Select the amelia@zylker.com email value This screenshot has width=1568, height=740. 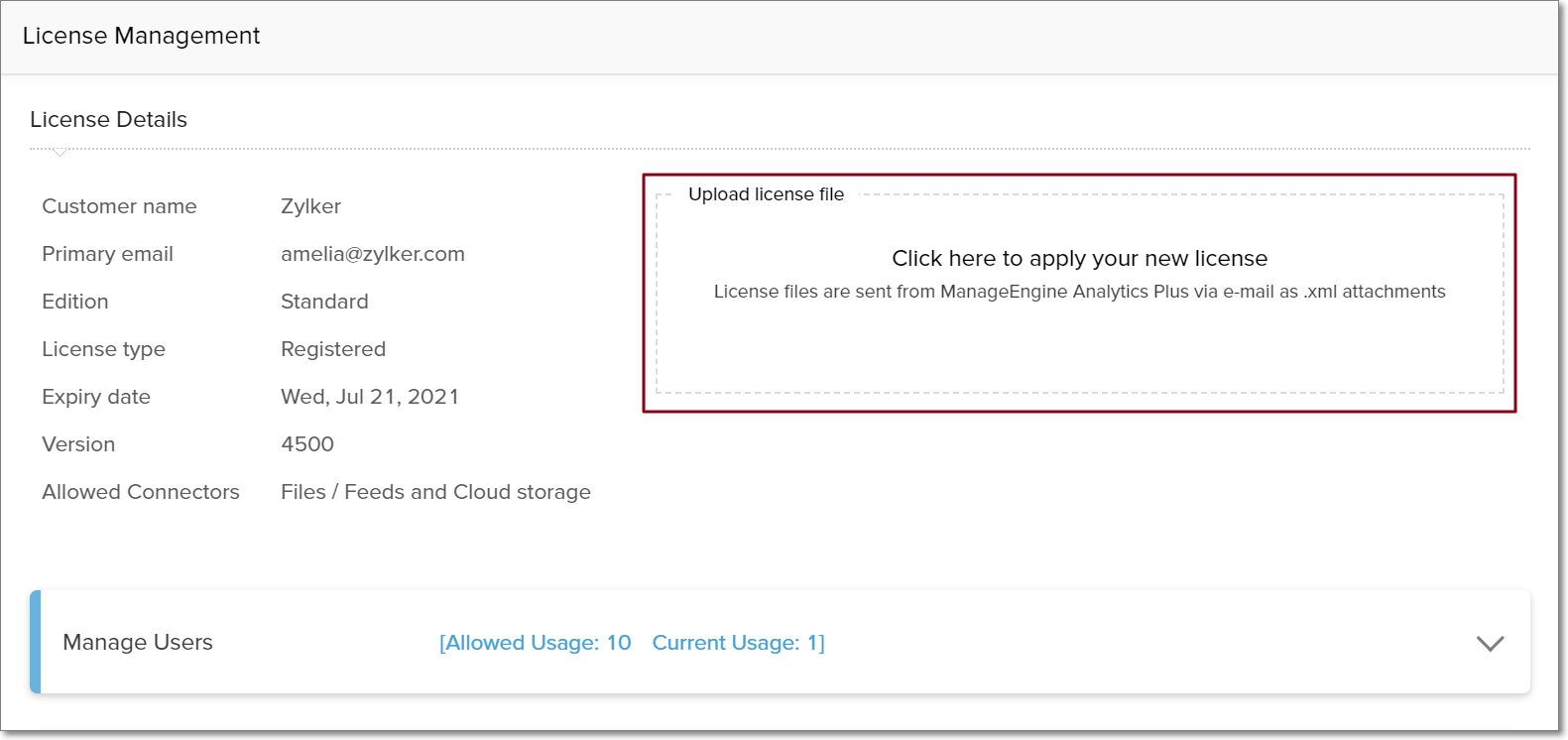(373, 254)
